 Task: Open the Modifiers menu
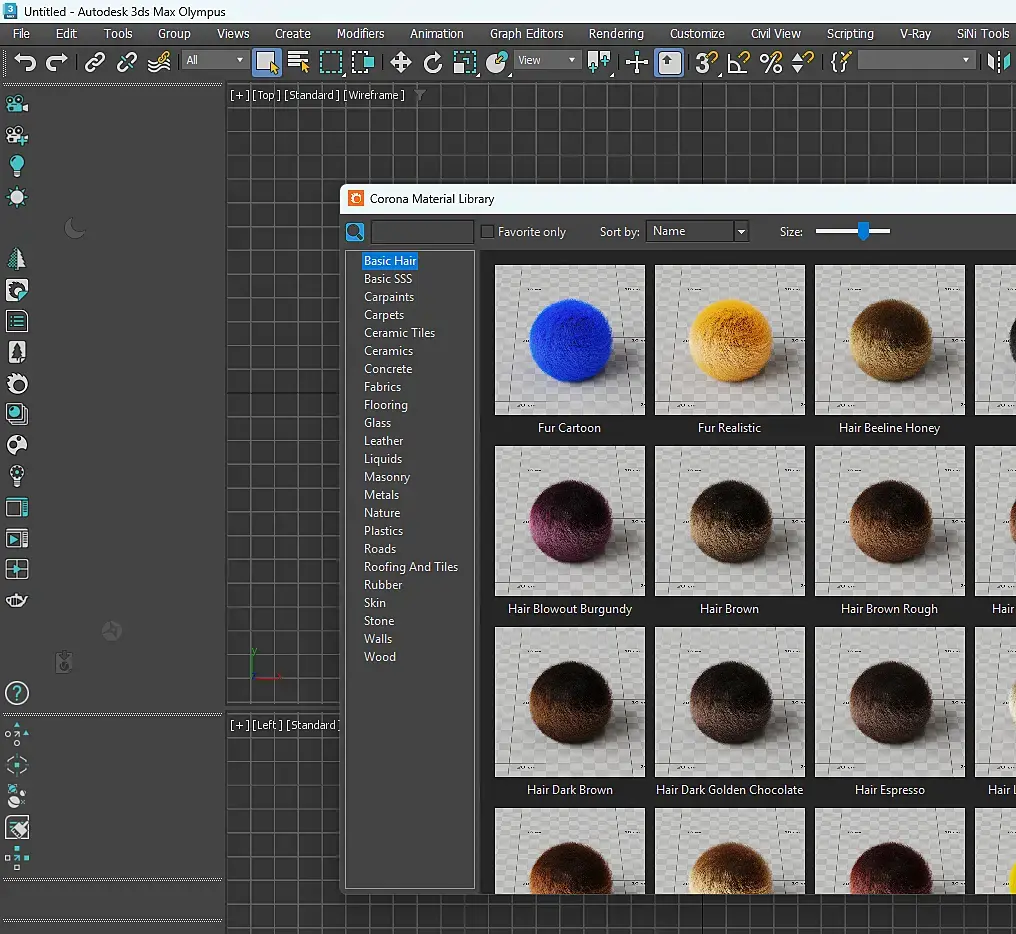click(x=360, y=33)
